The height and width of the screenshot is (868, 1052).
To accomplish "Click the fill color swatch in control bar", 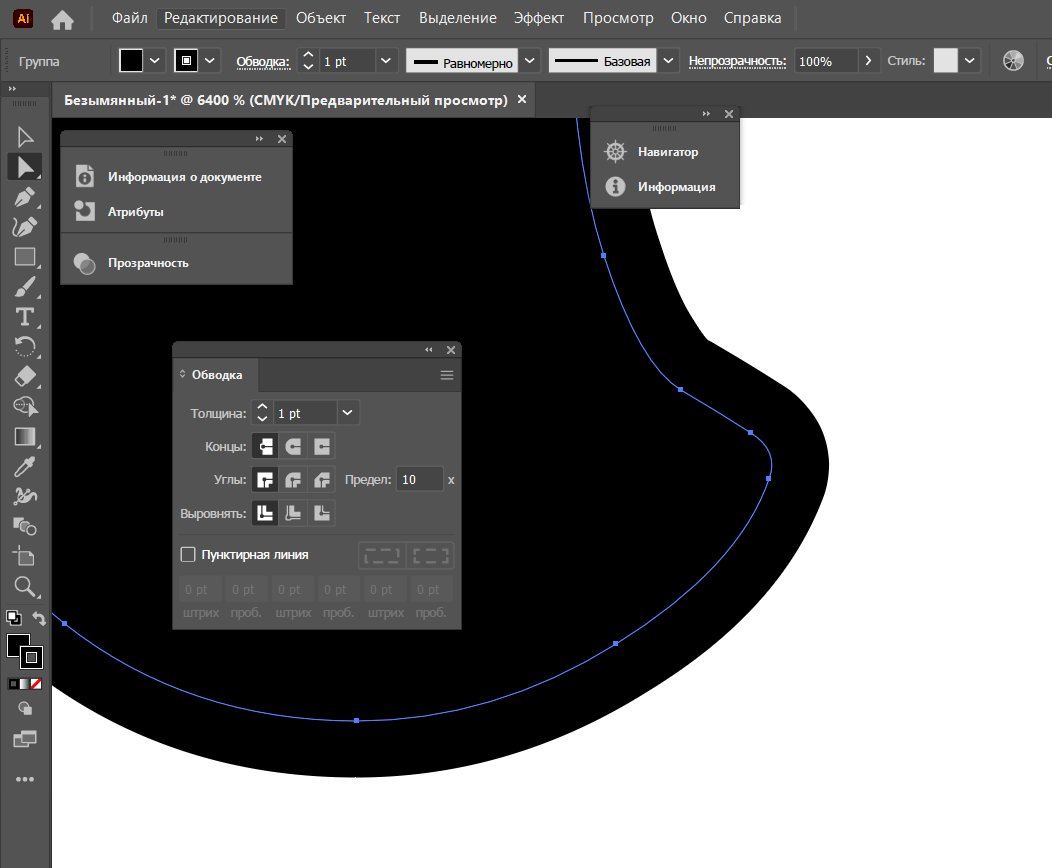I will (x=132, y=61).
